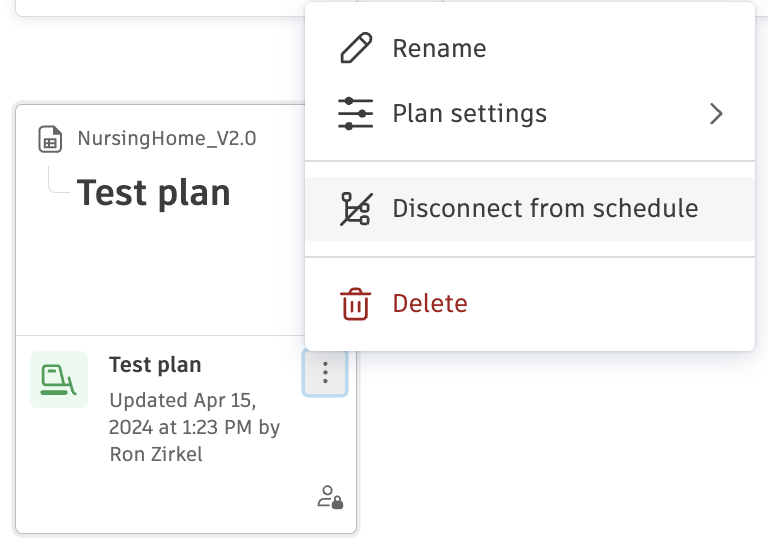The height and width of the screenshot is (552, 768).
Task: Click the person-with-lock permissions icon
Action: coord(330,497)
